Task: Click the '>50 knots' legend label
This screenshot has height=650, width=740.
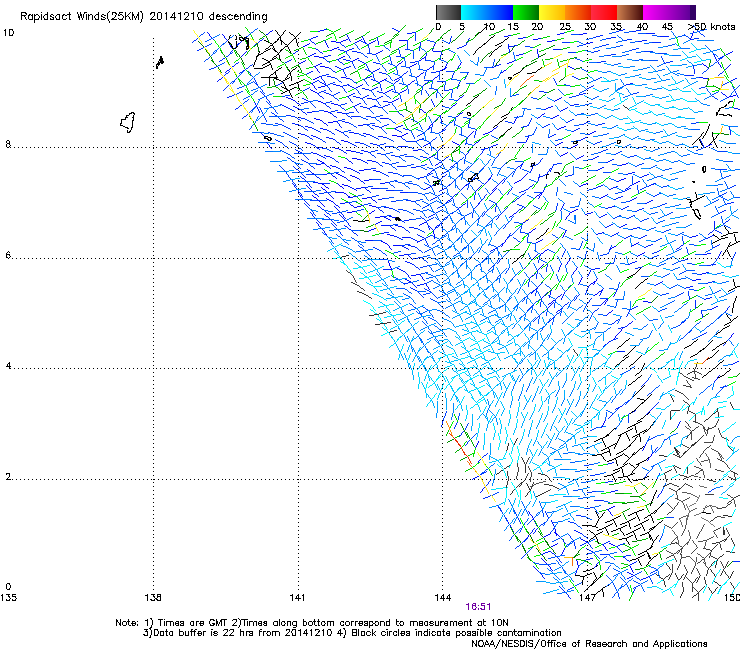Action: point(711,27)
